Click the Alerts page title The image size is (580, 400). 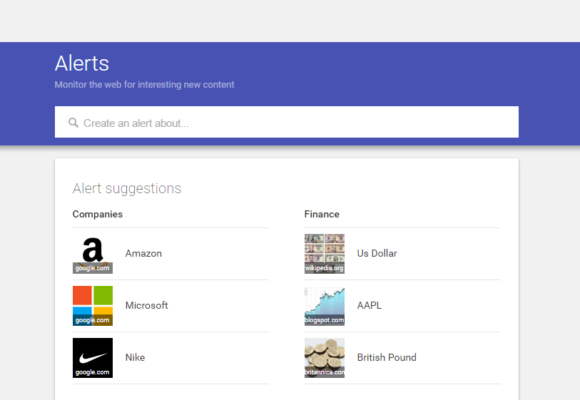pos(82,63)
